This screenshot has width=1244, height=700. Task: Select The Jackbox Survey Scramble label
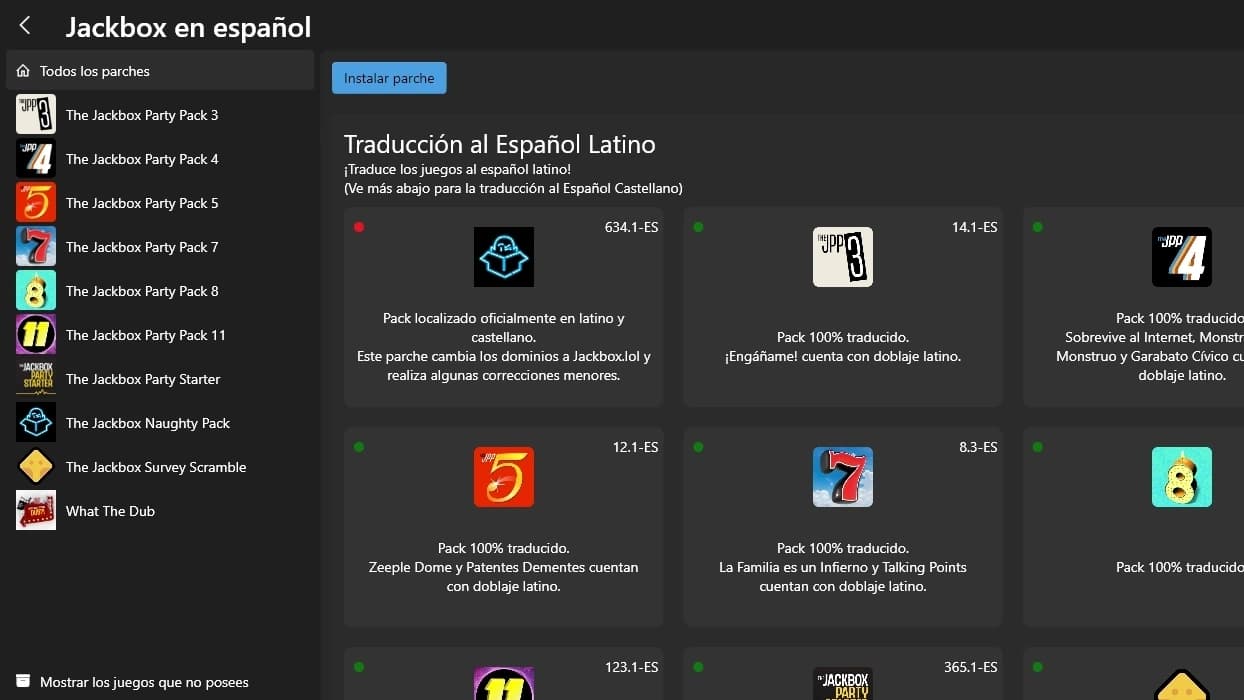tap(156, 467)
